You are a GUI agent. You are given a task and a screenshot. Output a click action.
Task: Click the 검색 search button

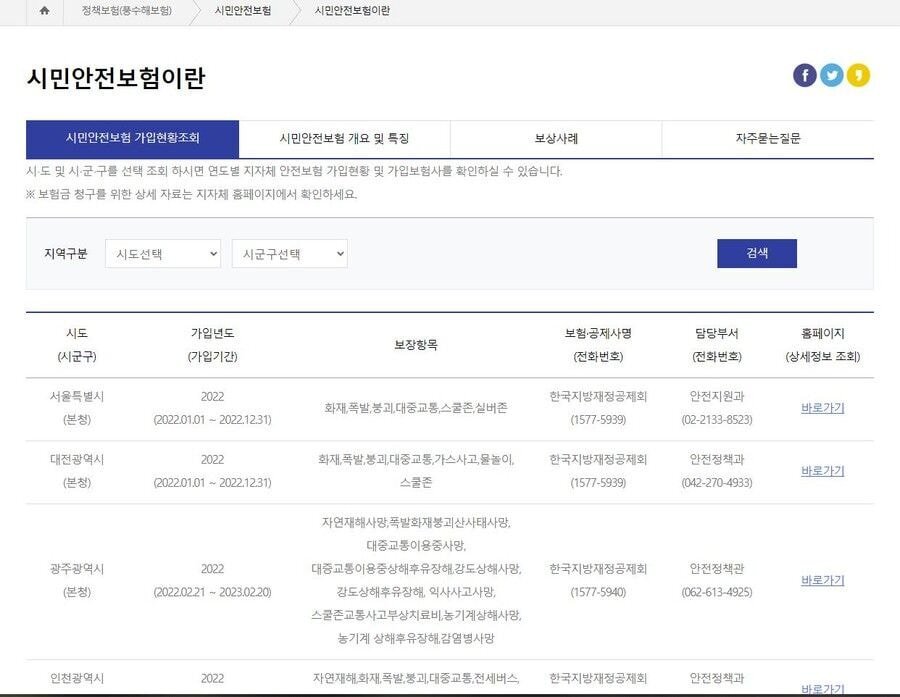(757, 253)
